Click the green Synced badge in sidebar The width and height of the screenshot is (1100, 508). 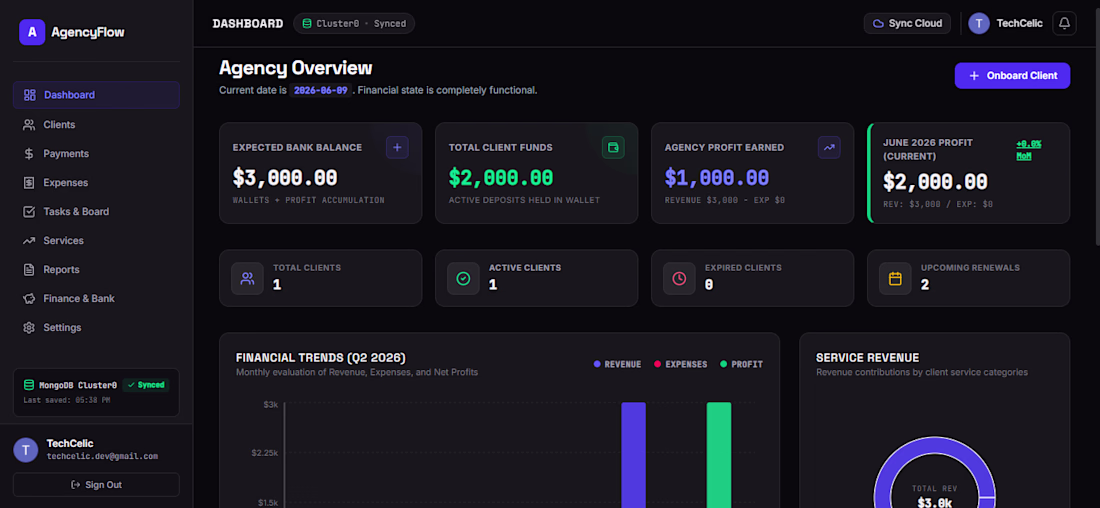(146, 385)
